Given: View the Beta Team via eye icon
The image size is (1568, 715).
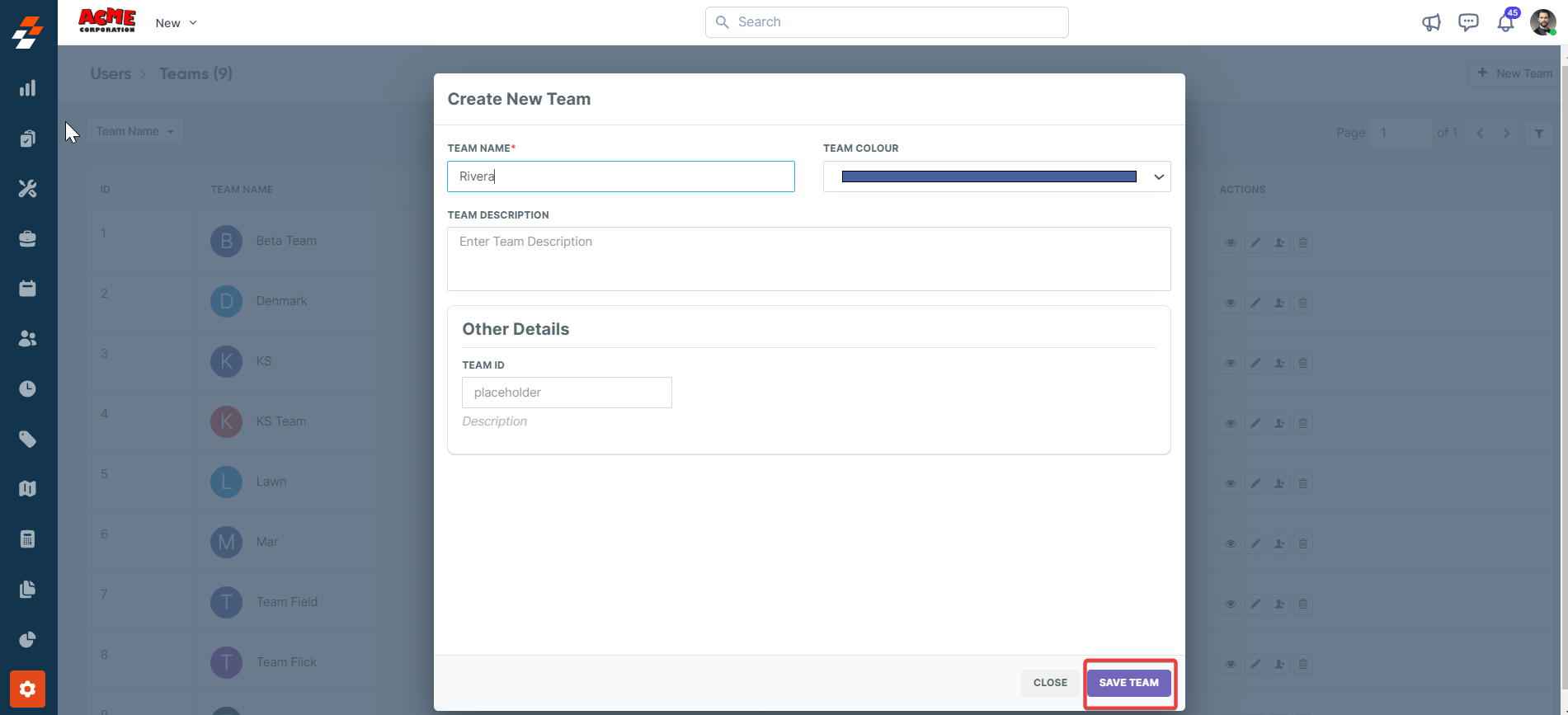Looking at the screenshot, I should (1230, 243).
